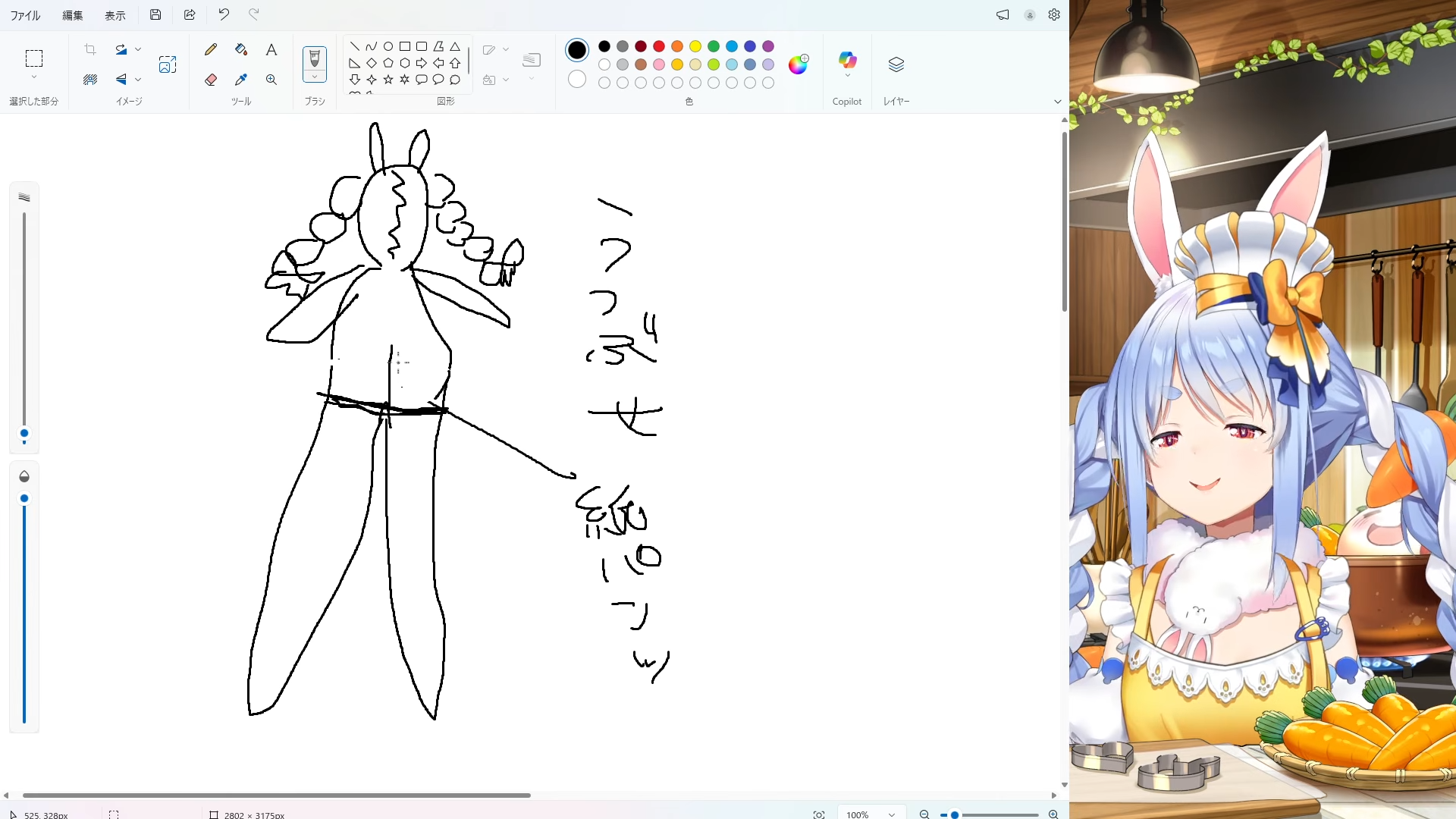Toggle primary color black circle
Viewport: 1456px width, 819px height.
click(x=577, y=50)
